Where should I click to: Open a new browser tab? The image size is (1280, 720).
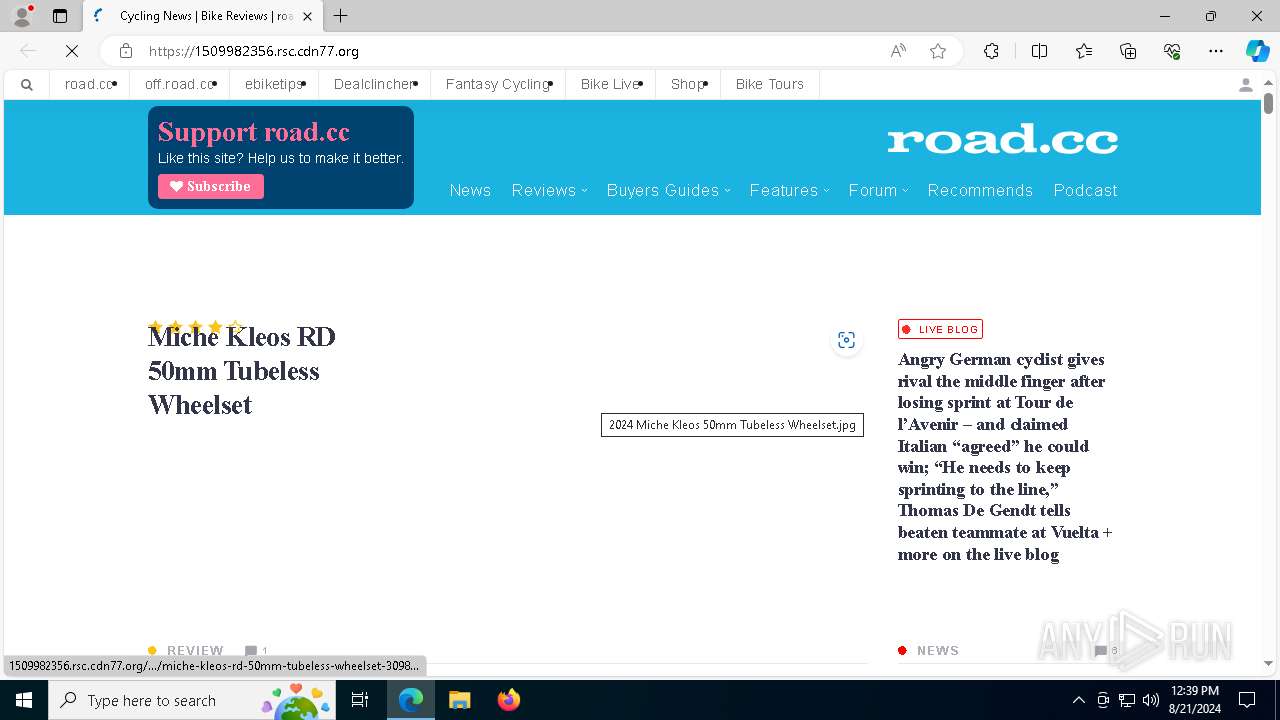point(341,16)
